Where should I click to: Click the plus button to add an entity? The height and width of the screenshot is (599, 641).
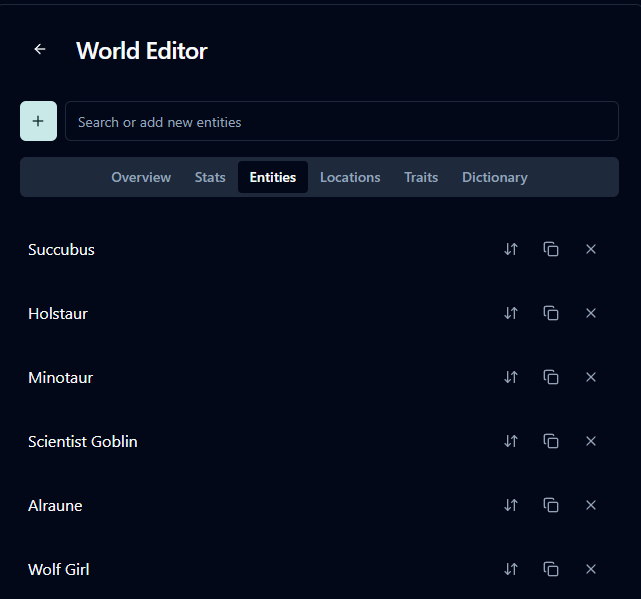point(38,121)
